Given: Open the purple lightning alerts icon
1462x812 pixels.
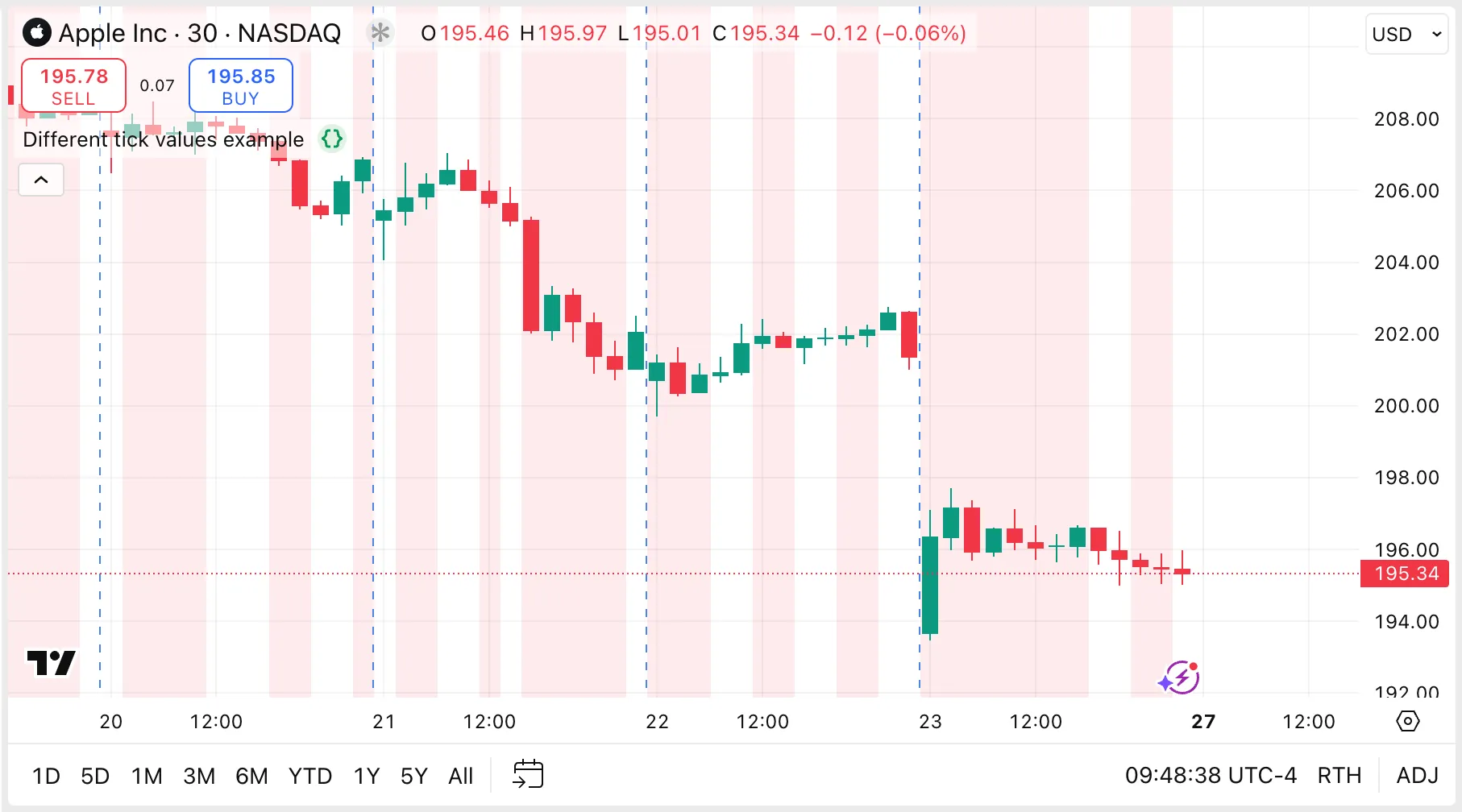Looking at the screenshot, I should [x=1179, y=678].
